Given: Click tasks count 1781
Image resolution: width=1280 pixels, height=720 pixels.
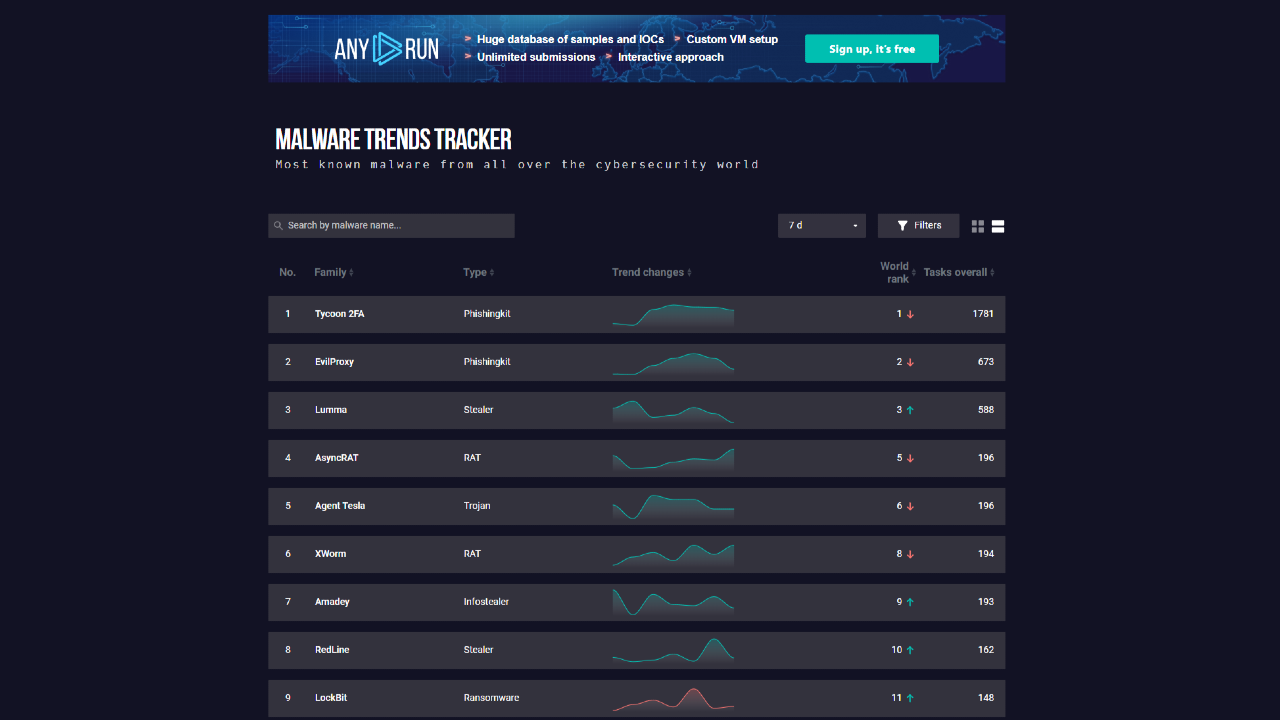Looking at the screenshot, I should [x=983, y=314].
